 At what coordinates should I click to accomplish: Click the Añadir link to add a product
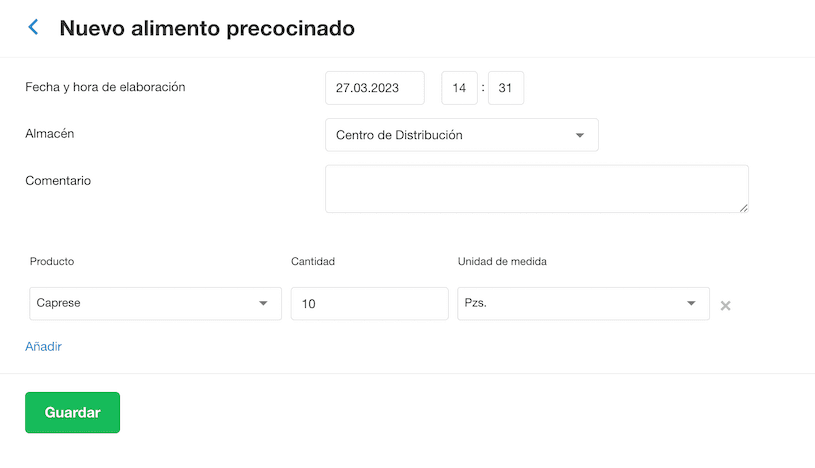43,346
